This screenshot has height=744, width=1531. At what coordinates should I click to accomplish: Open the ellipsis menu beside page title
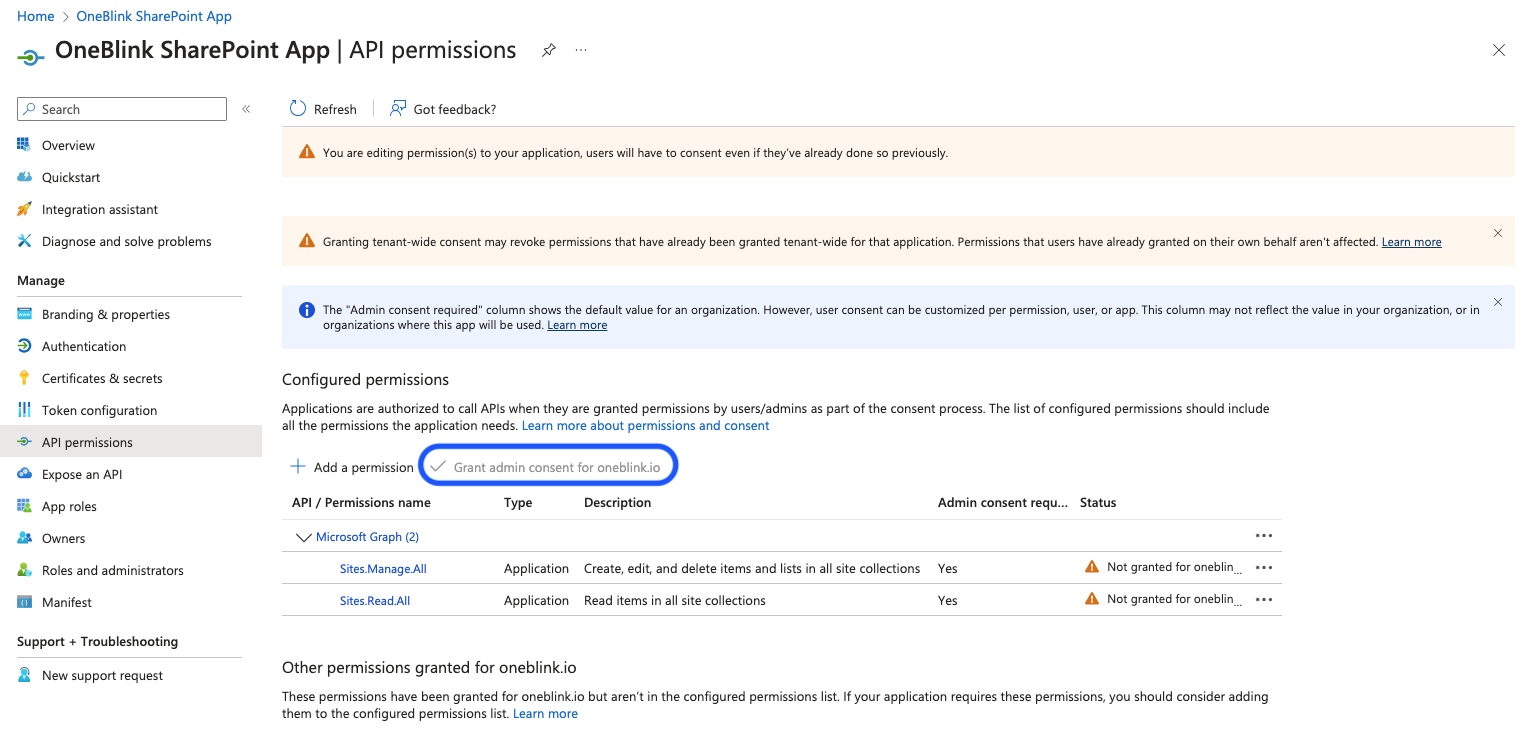(x=581, y=50)
